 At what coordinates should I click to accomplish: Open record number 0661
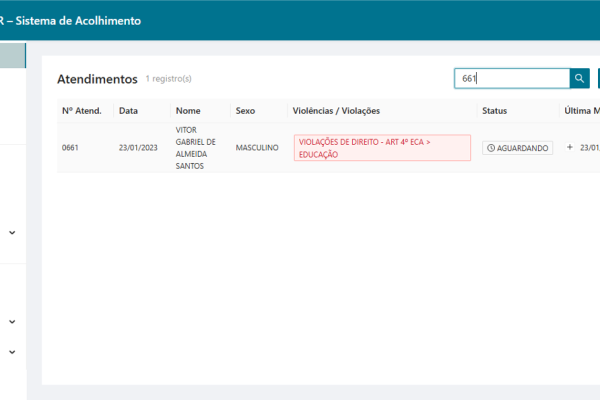[x=70, y=148]
